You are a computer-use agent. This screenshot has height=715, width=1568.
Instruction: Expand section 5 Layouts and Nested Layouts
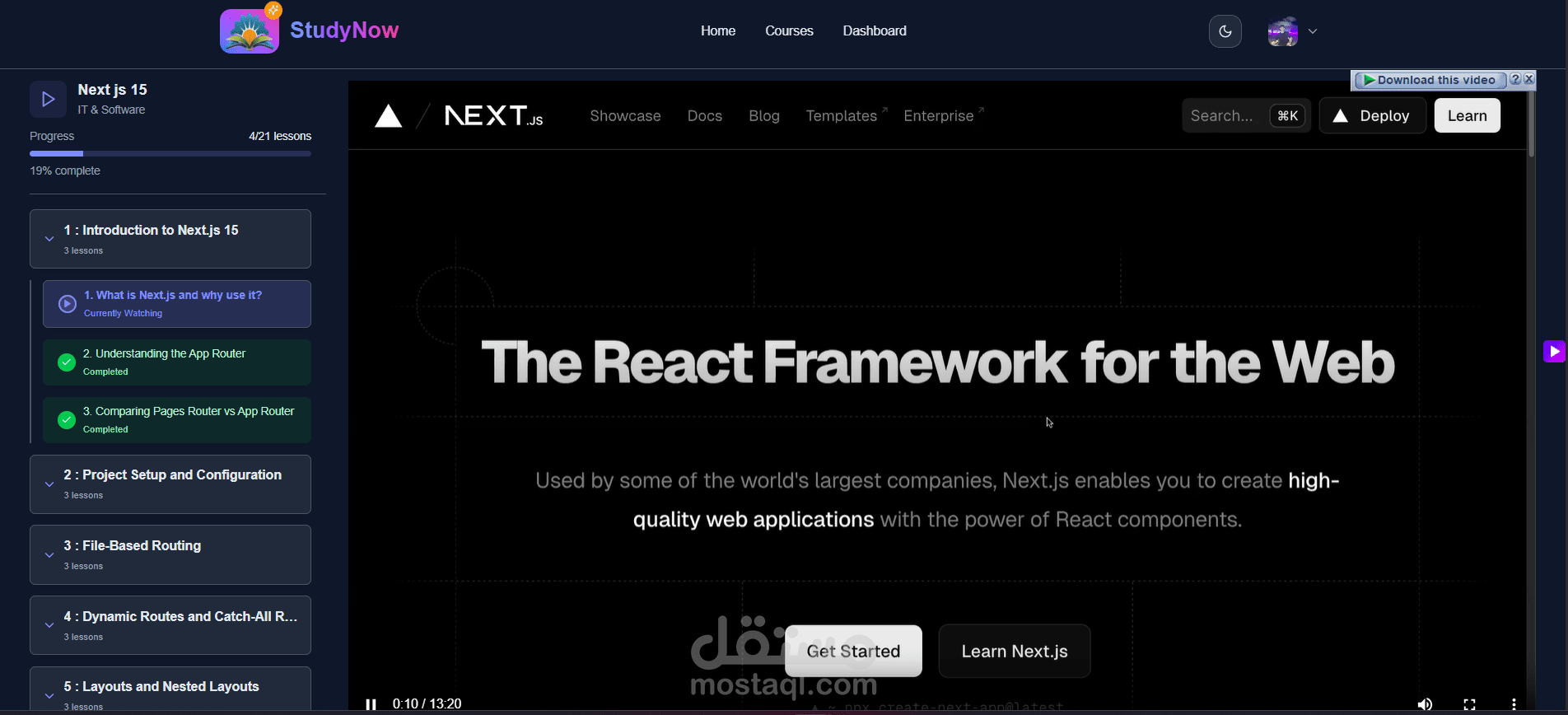170,690
